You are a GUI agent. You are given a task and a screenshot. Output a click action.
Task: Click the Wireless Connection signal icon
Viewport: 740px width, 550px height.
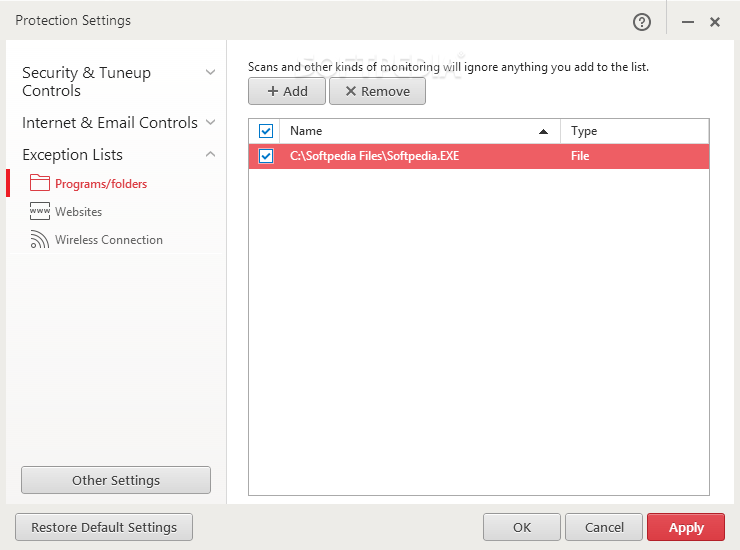(40, 239)
